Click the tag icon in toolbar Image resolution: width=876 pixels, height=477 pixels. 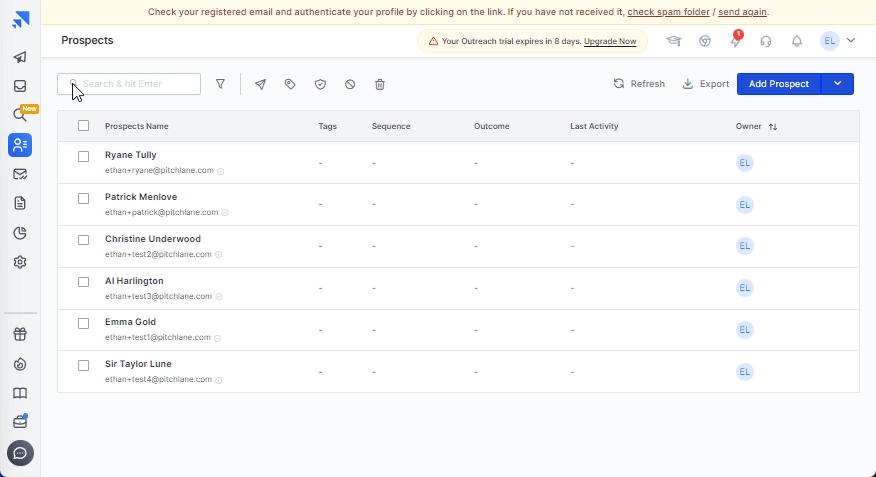tap(290, 84)
